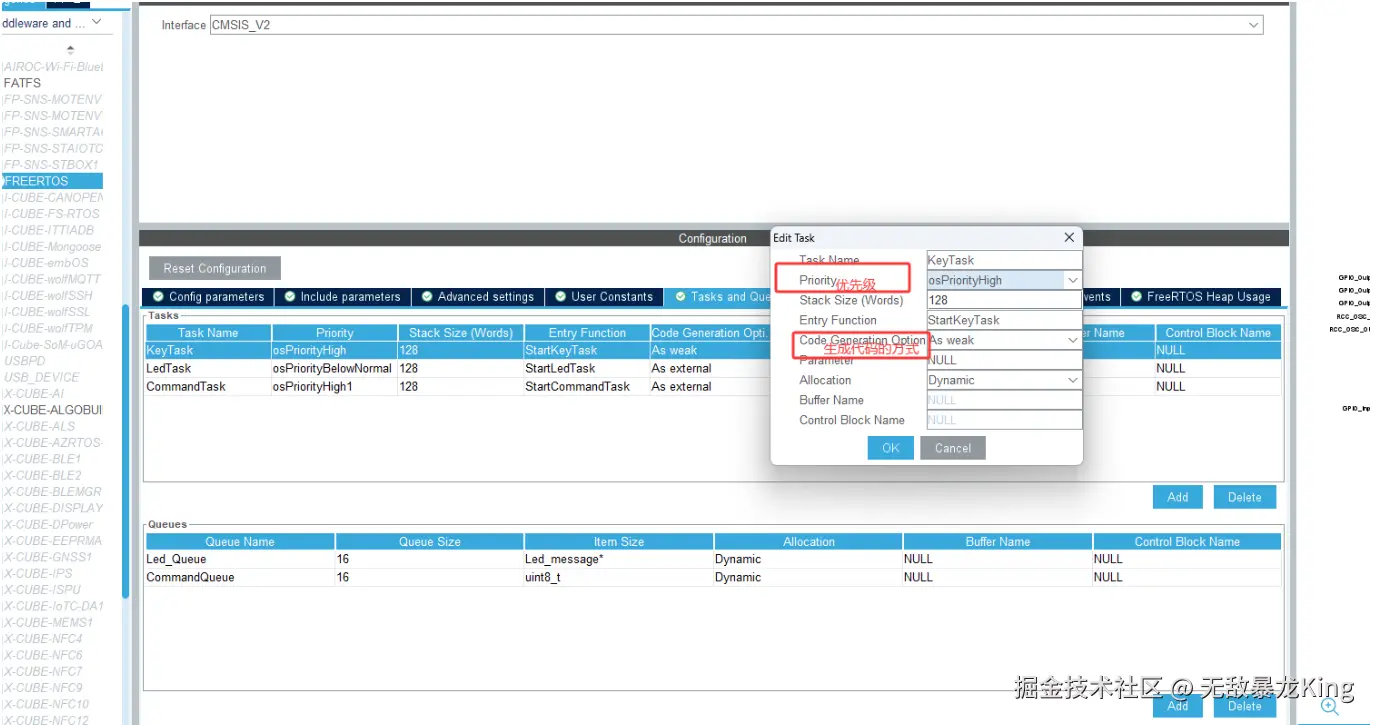The image size is (1375, 725).
Task: Click the Stack Size (Words) column header
Action: point(461,333)
